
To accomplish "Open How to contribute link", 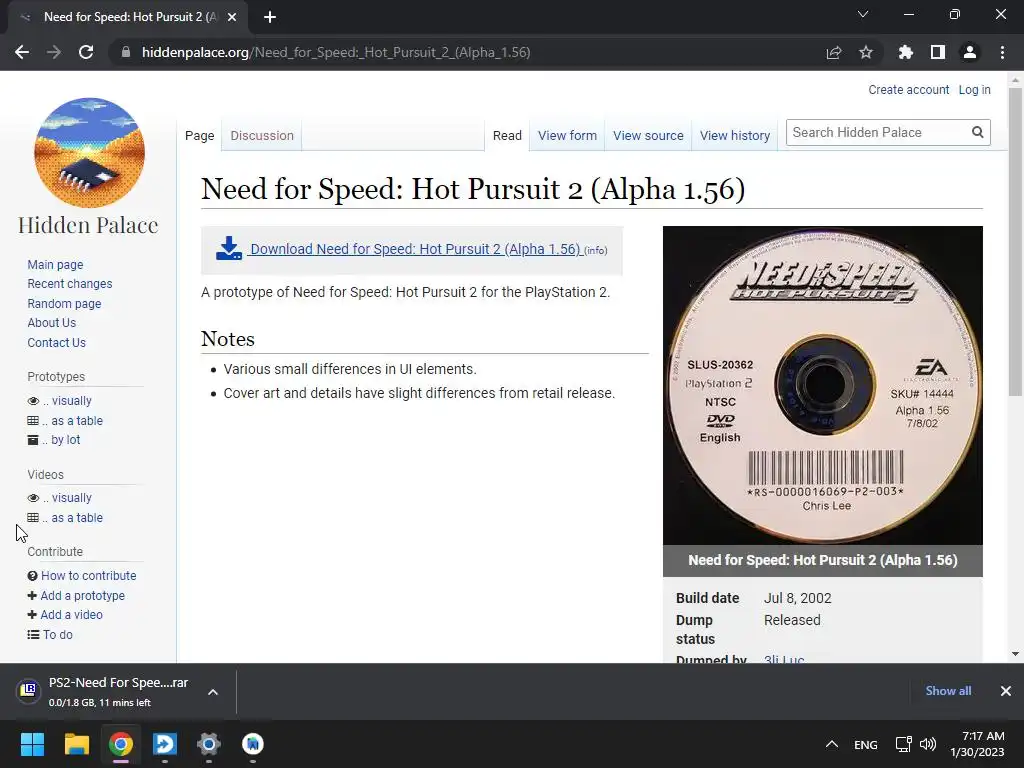I will point(88,575).
